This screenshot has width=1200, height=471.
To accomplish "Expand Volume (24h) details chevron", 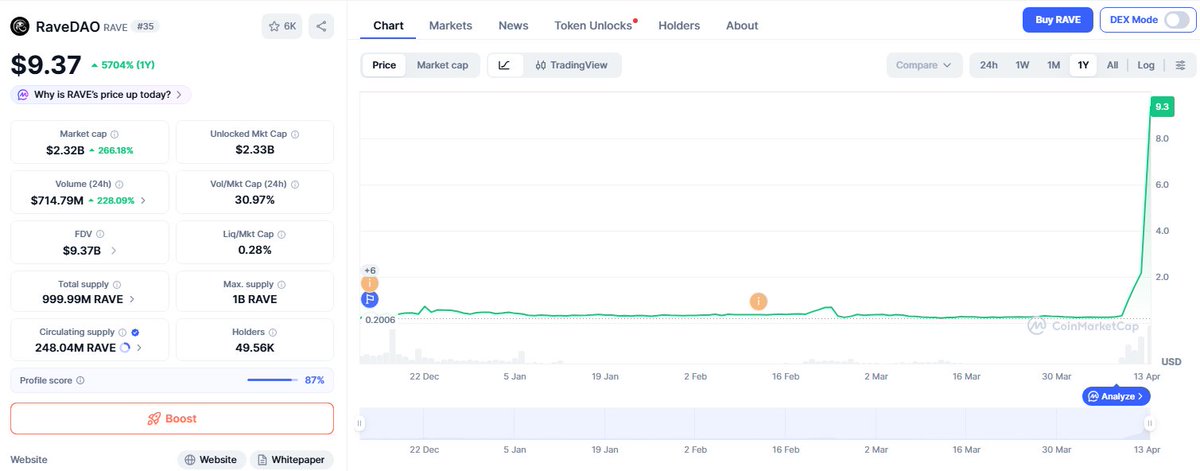I will [x=142, y=200].
